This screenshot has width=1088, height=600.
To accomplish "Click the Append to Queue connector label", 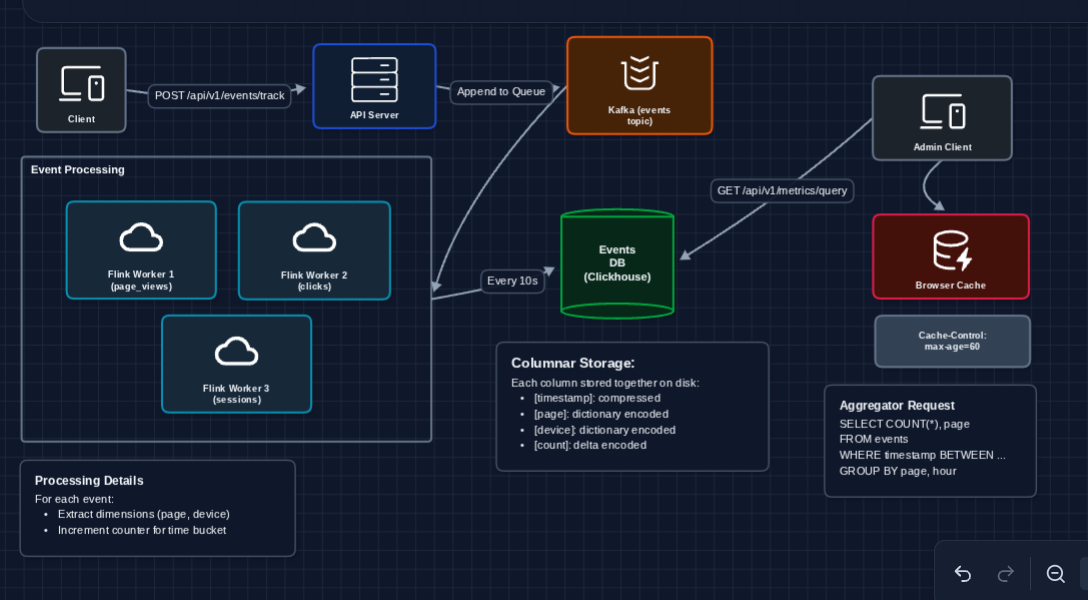I will click(x=502, y=91).
